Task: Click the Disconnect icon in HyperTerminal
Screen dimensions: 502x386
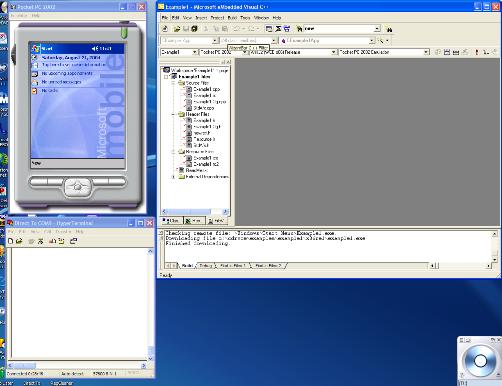Action: pos(41,241)
